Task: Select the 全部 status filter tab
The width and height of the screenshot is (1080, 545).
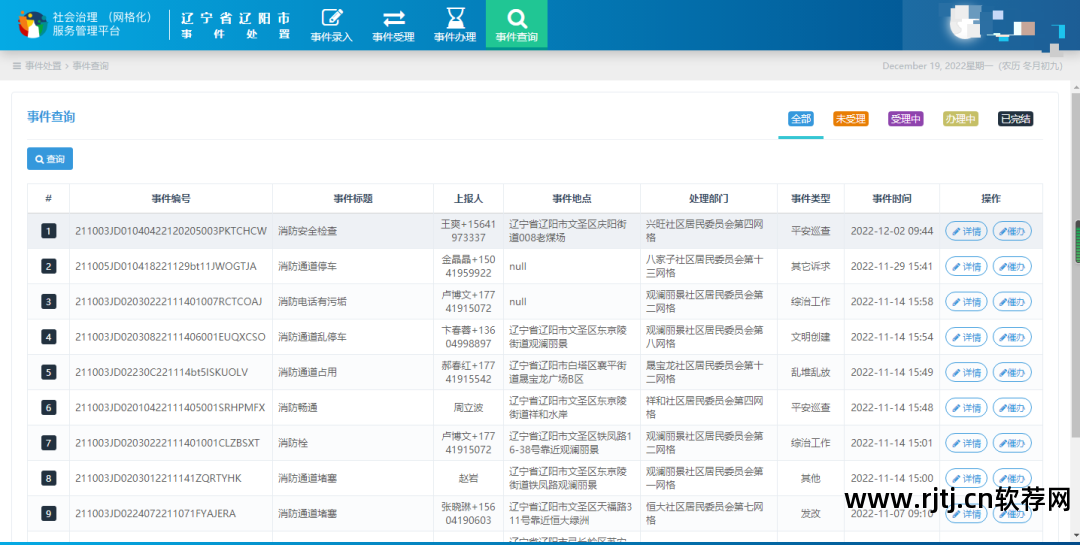Action: 800,119
